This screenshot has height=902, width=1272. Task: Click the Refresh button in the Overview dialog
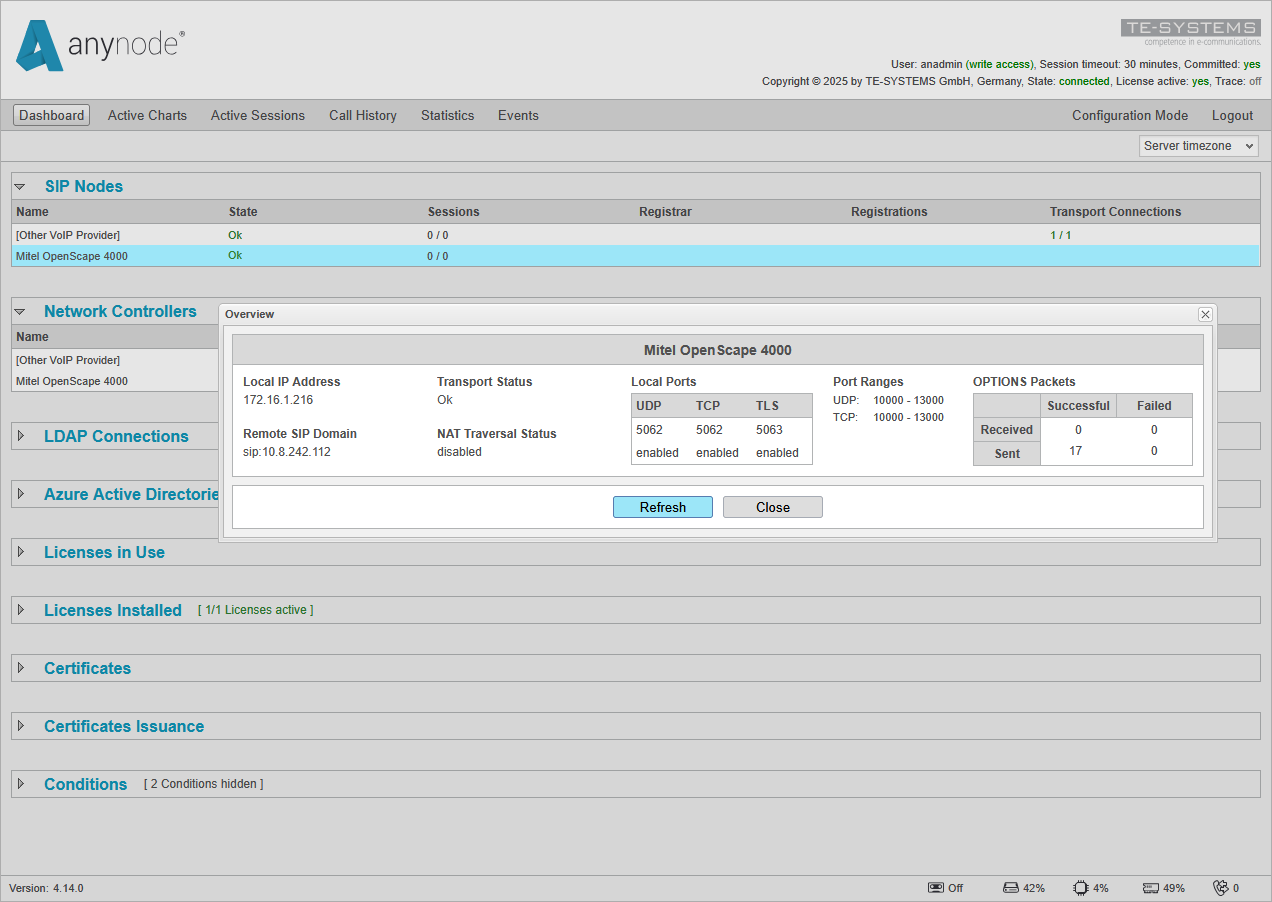pyautogui.click(x=662, y=507)
